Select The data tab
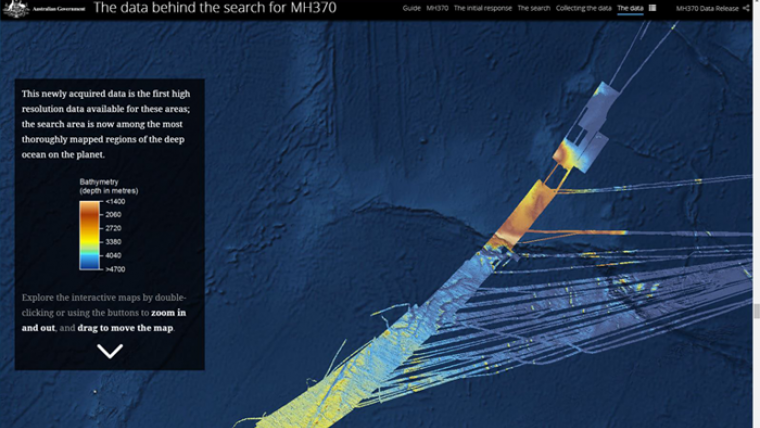The image size is (760, 428). pyautogui.click(x=630, y=8)
